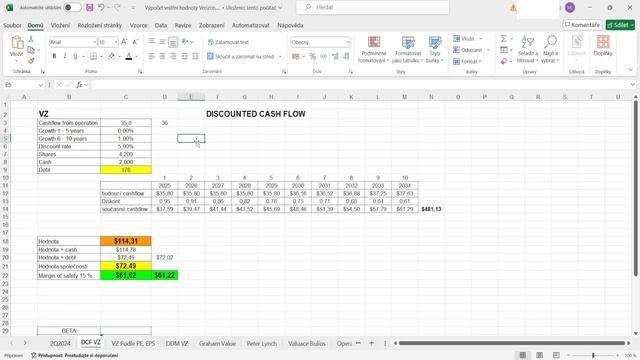This screenshot has width=640, height=360.
Task: Click AutoSum sigma icon
Action: (x=504, y=38)
